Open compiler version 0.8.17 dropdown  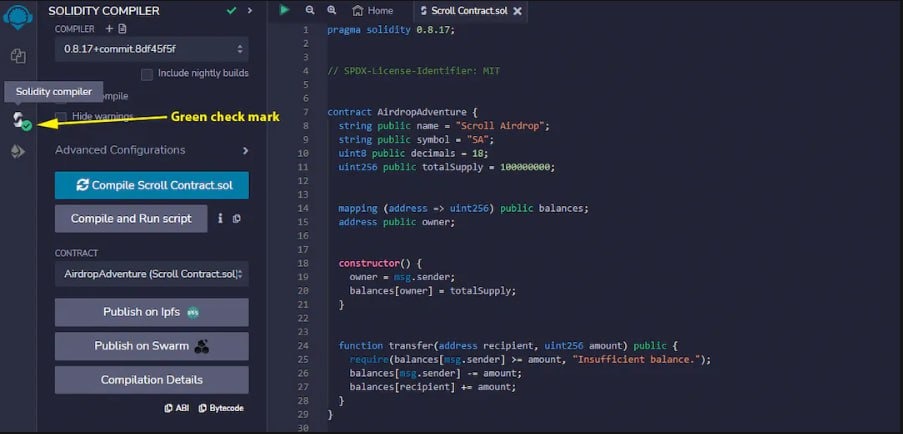tap(152, 50)
